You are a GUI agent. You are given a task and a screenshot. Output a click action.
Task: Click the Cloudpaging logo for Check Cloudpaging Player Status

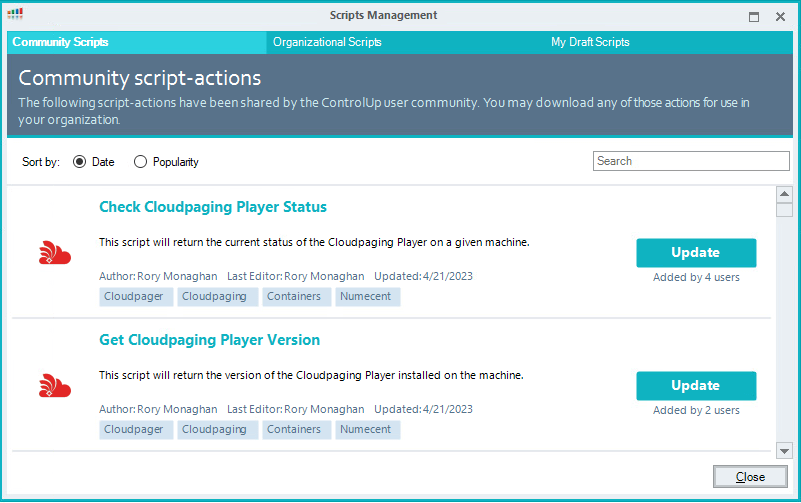pyautogui.click(x=55, y=252)
